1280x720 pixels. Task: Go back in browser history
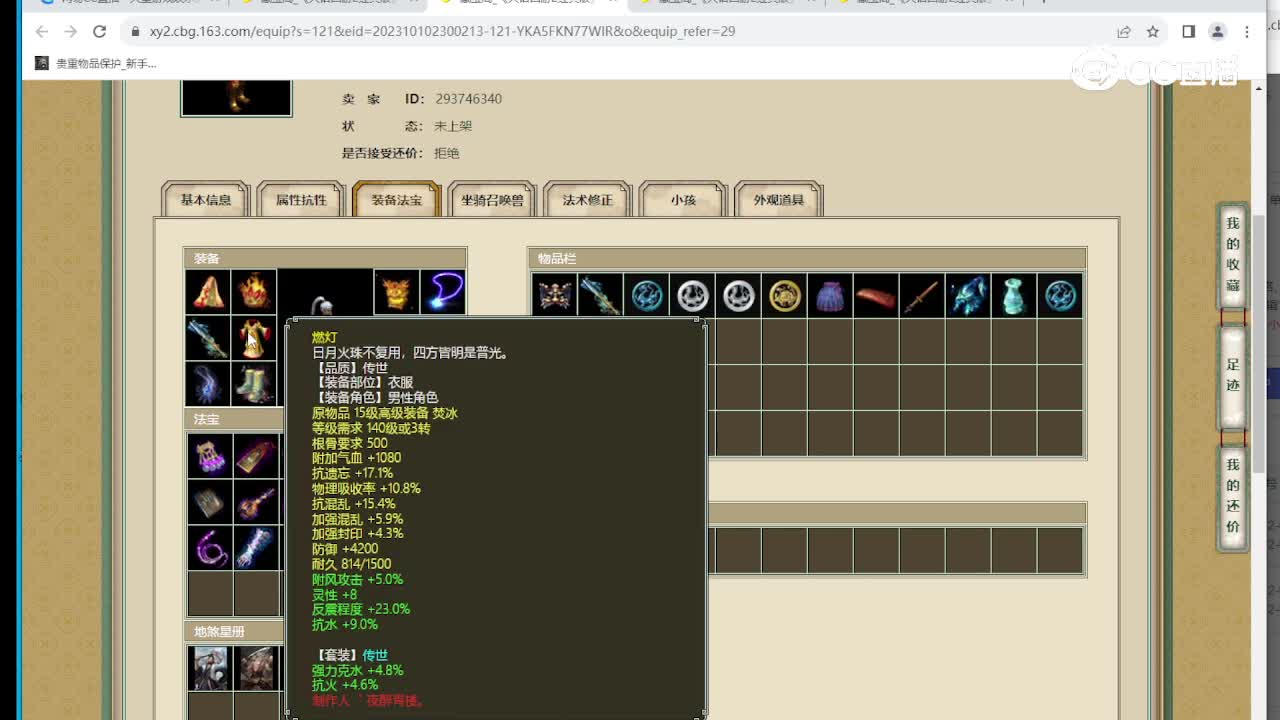pyautogui.click(x=42, y=31)
